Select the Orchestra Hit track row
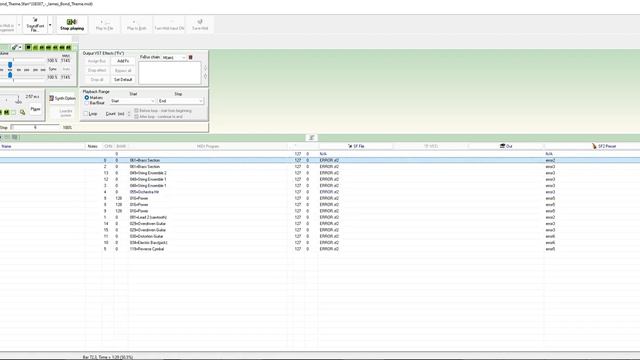The width and height of the screenshot is (640, 360). pos(320,192)
